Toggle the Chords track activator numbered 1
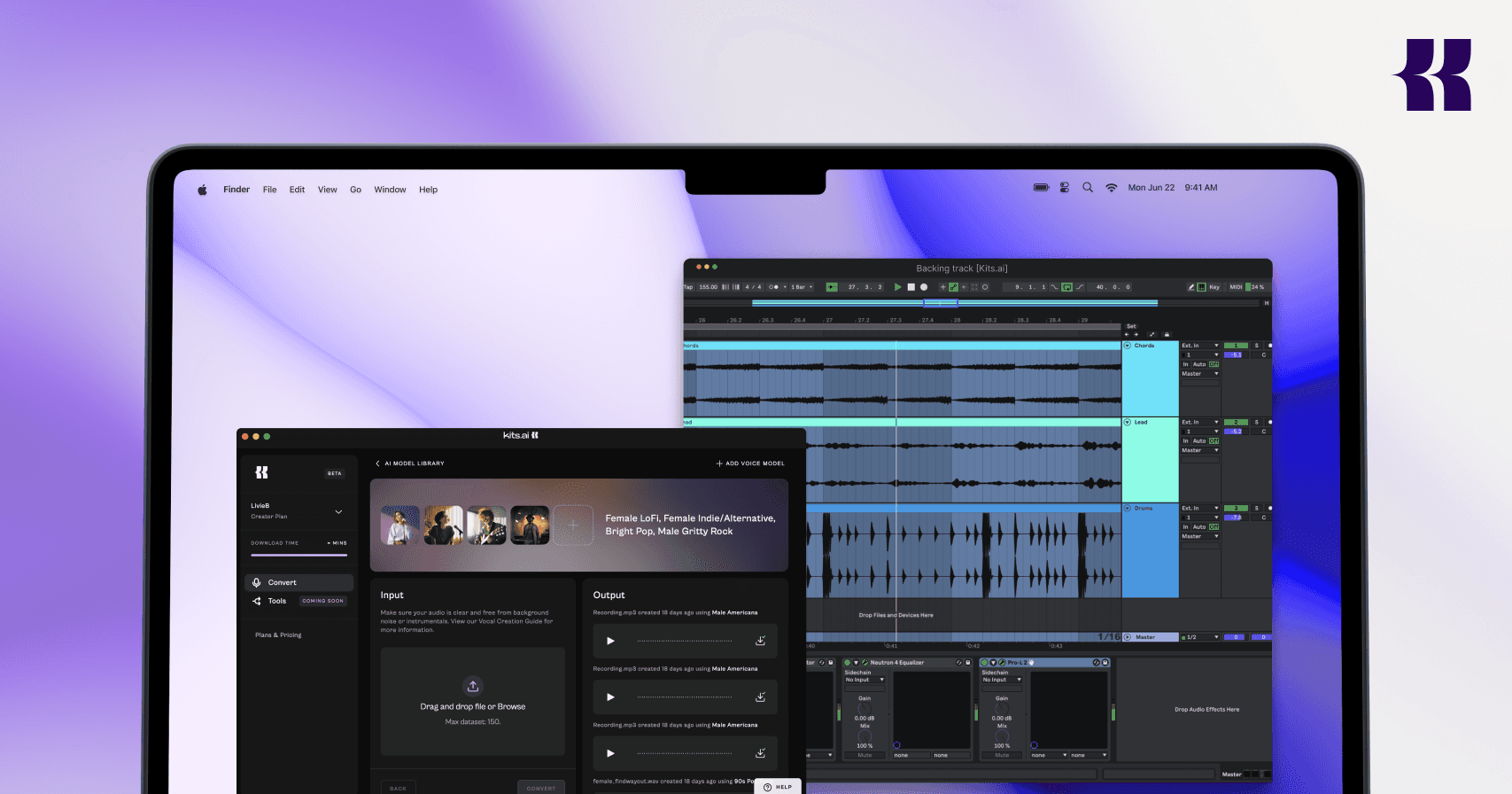Image resolution: width=1512 pixels, height=794 pixels. [x=1236, y=346]
